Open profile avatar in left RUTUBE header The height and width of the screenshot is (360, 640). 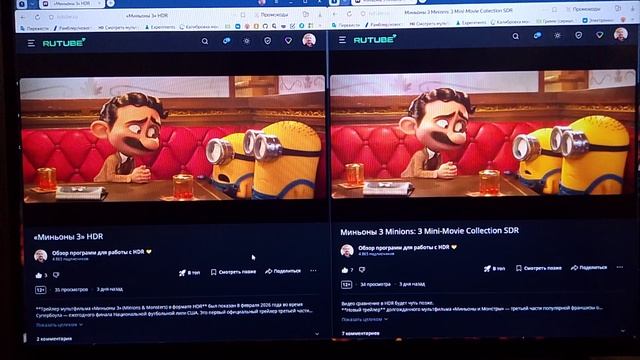point(309,40)
